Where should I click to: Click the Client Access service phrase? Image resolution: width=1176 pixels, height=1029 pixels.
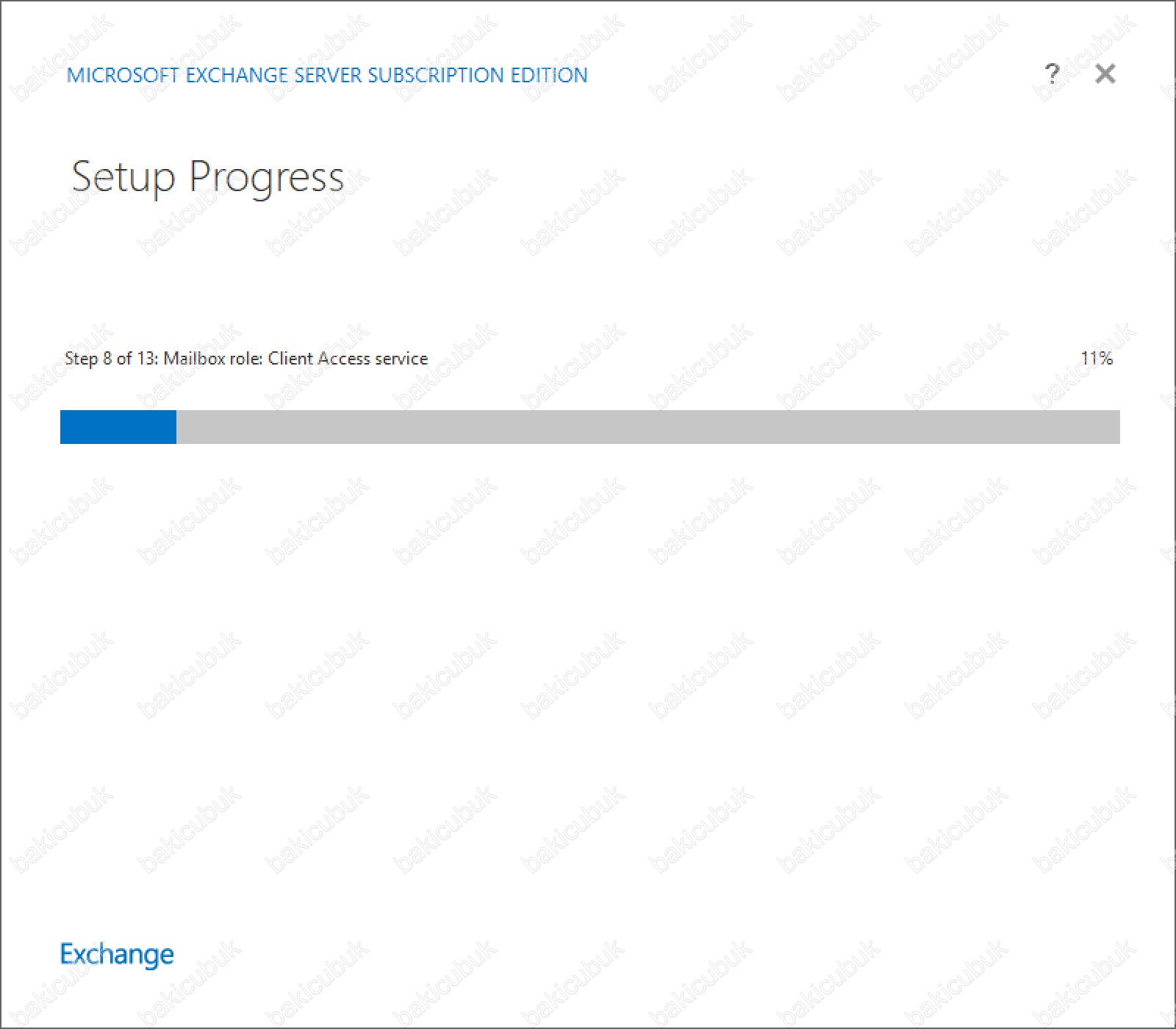tap(348, 358)
